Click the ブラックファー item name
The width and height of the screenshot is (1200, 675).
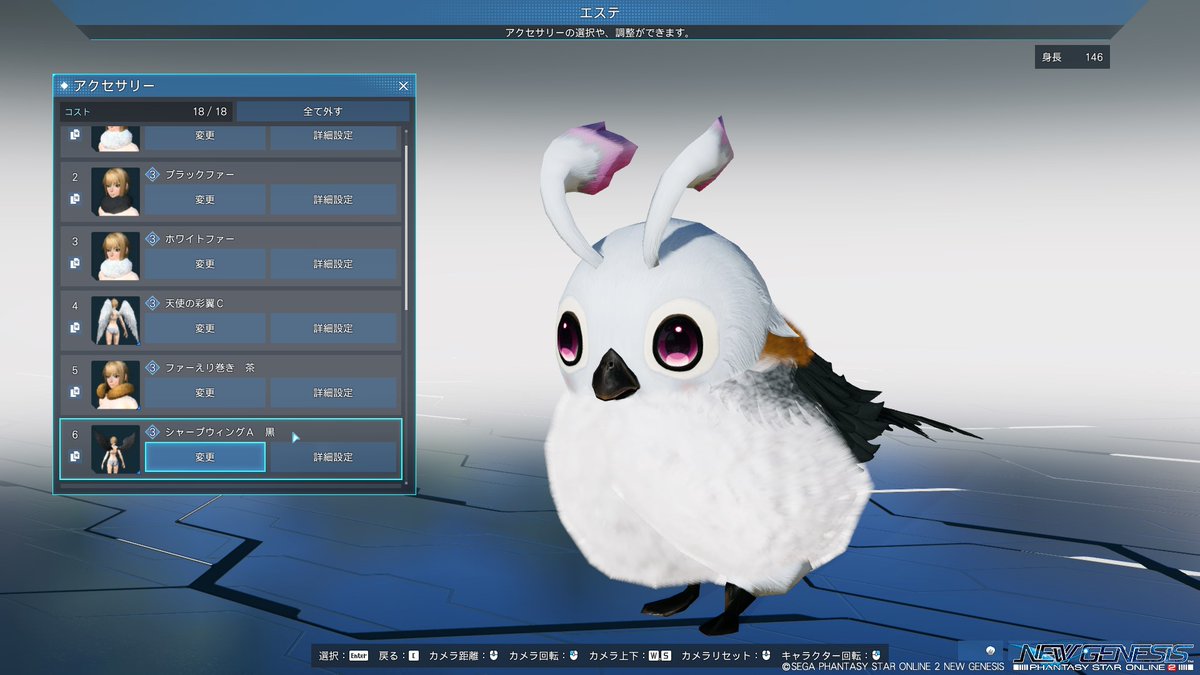[200, 175]
